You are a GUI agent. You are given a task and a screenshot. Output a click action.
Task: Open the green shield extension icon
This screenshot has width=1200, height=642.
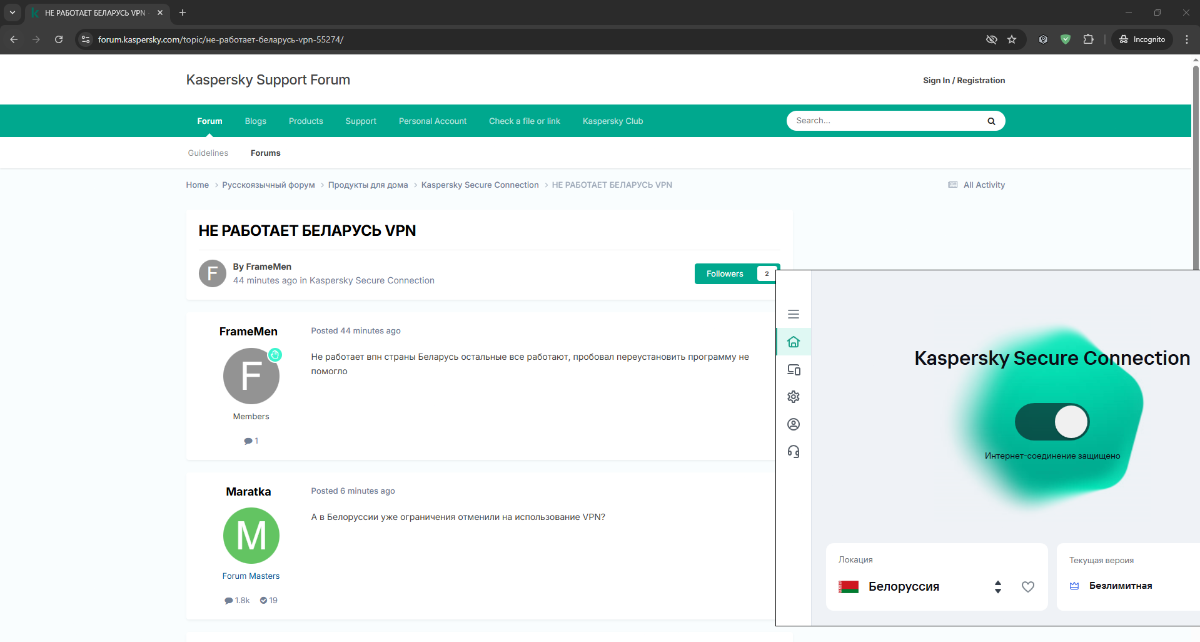point(1065,39)
